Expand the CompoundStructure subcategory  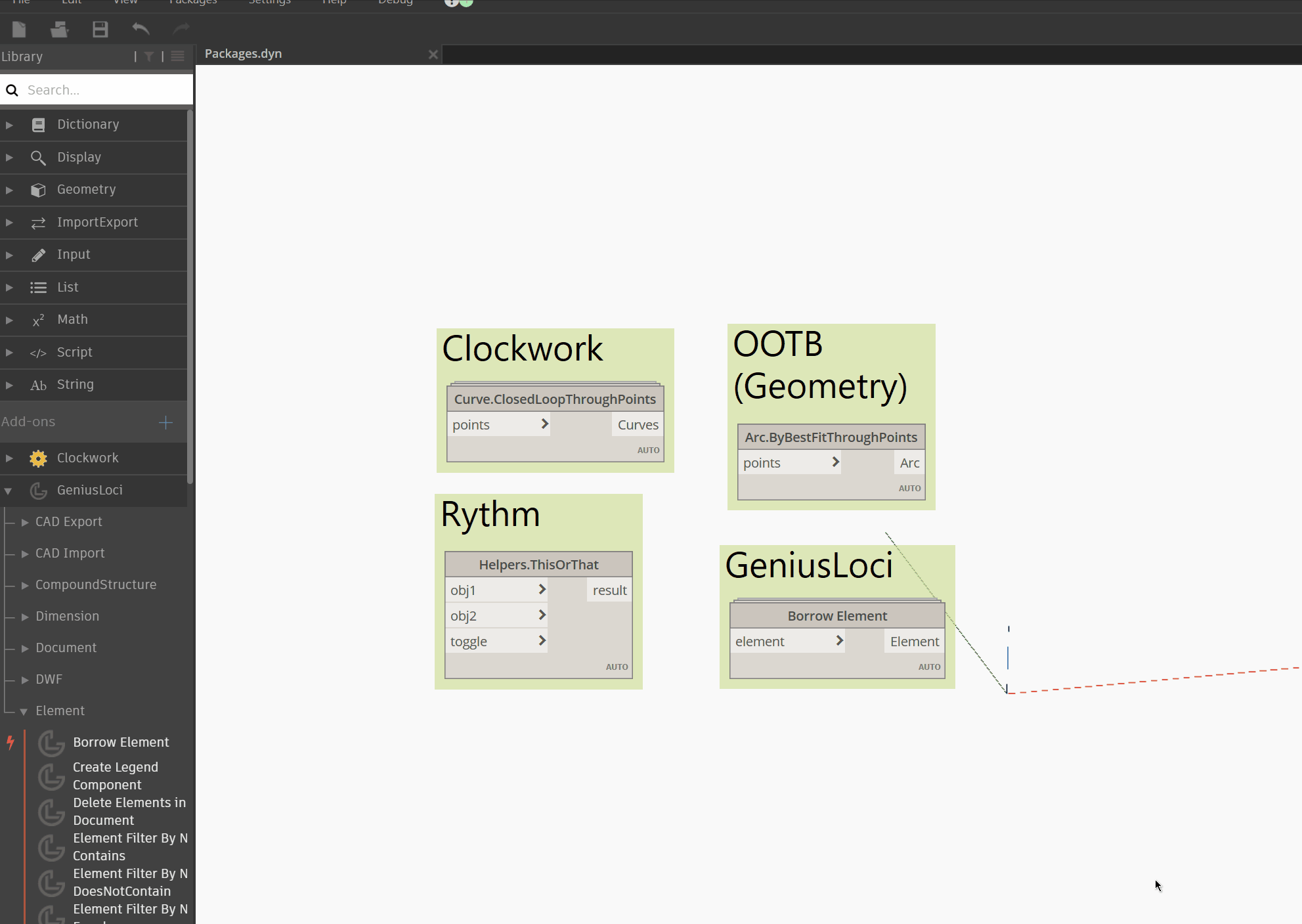coord(25,585)
